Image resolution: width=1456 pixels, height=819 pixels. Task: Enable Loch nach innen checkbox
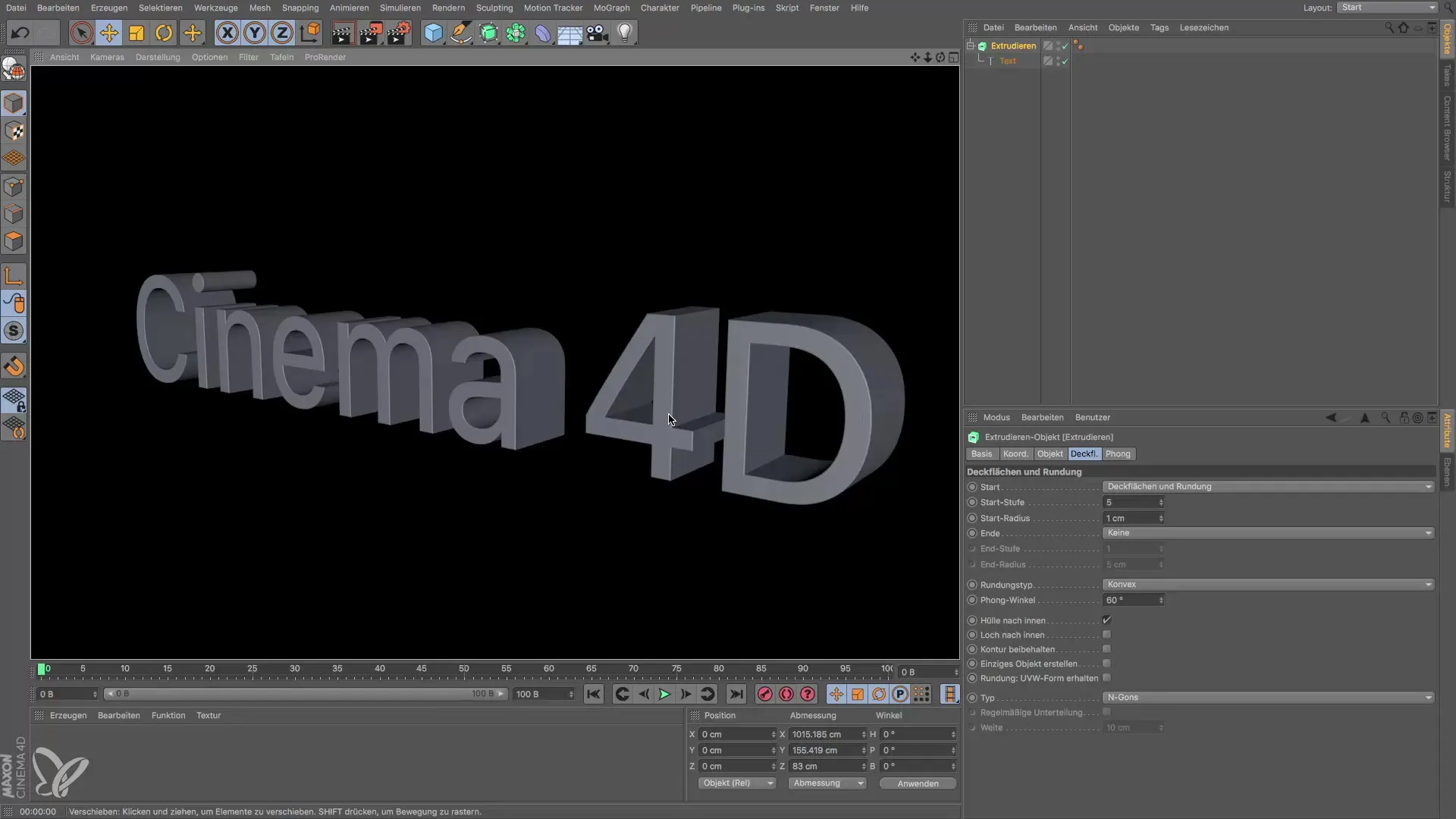(x=1106, y=635)
